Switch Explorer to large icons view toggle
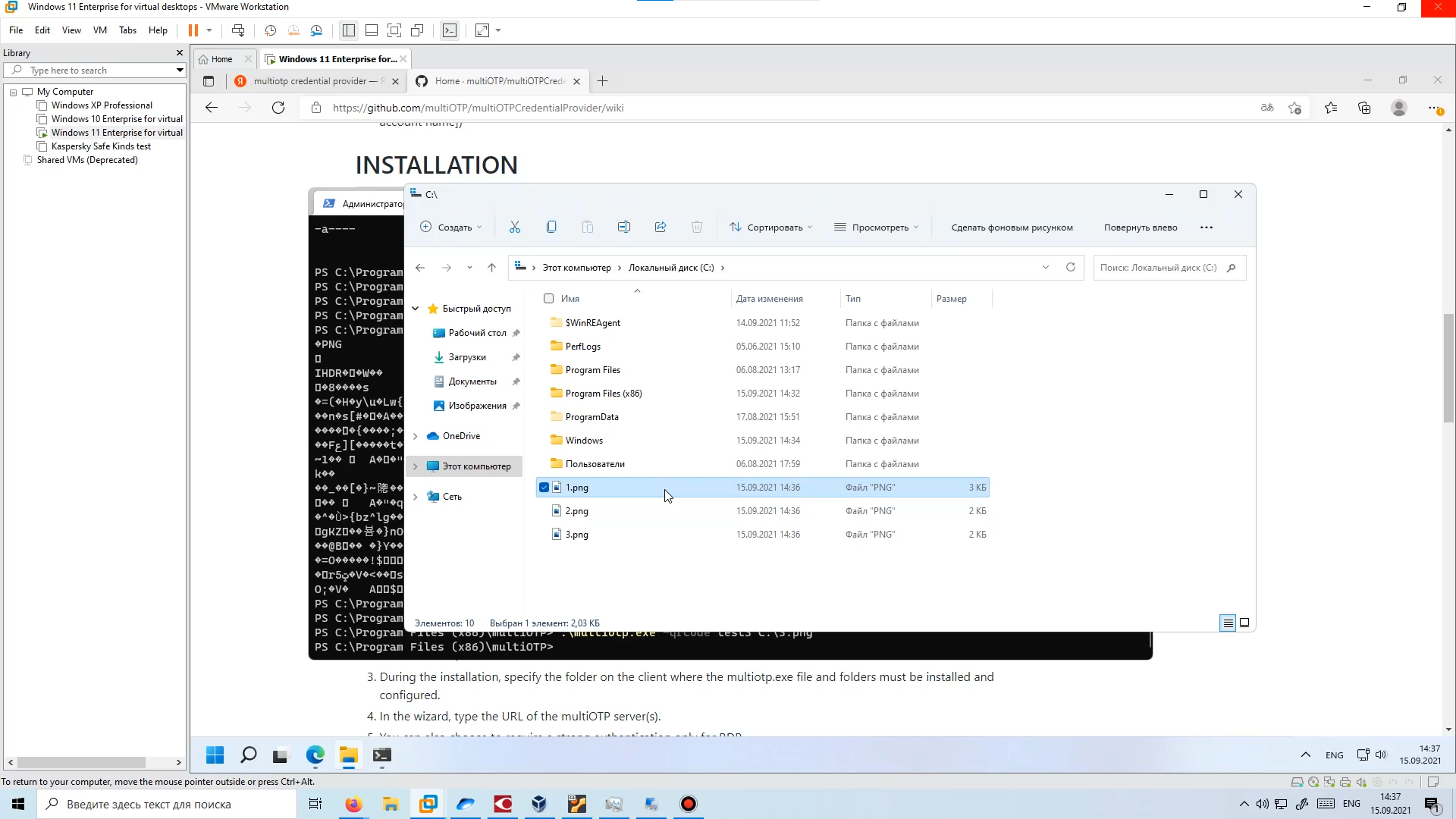The width and height of the screenshot is (1456, 819). pos(1244,623)
